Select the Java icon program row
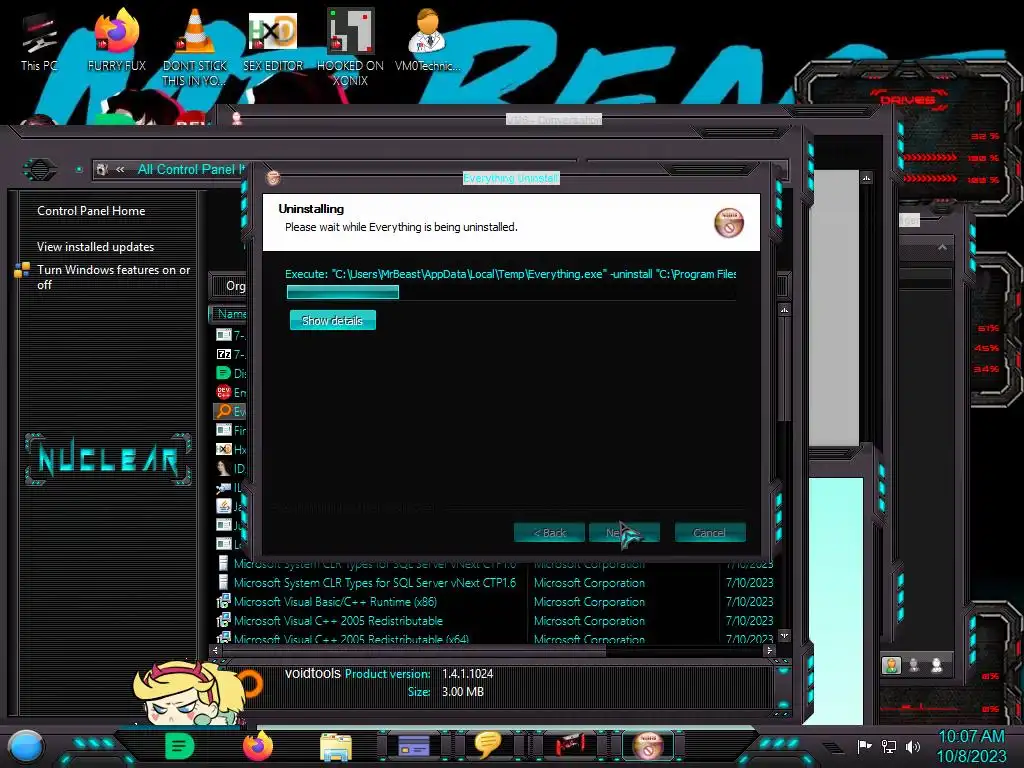 [x=231, y=505]
